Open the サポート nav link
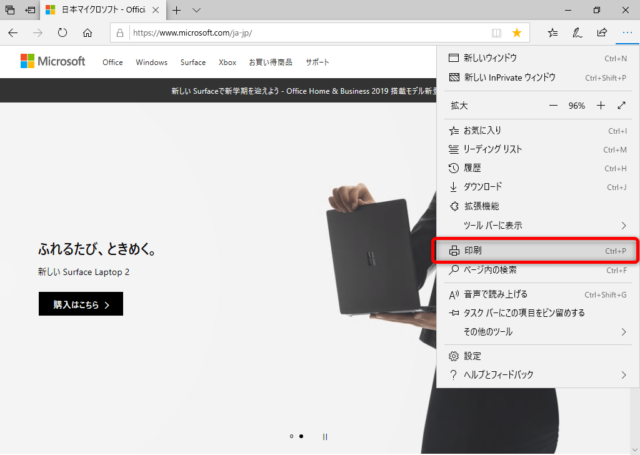 (x=317, y=62)
